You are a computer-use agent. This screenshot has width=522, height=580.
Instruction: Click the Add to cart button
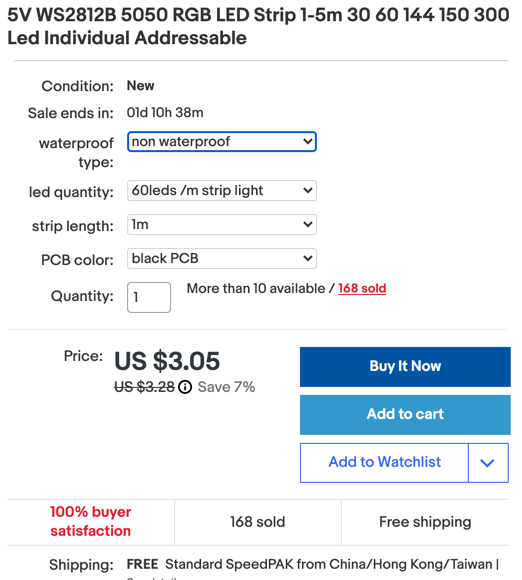tap(405, 415)
